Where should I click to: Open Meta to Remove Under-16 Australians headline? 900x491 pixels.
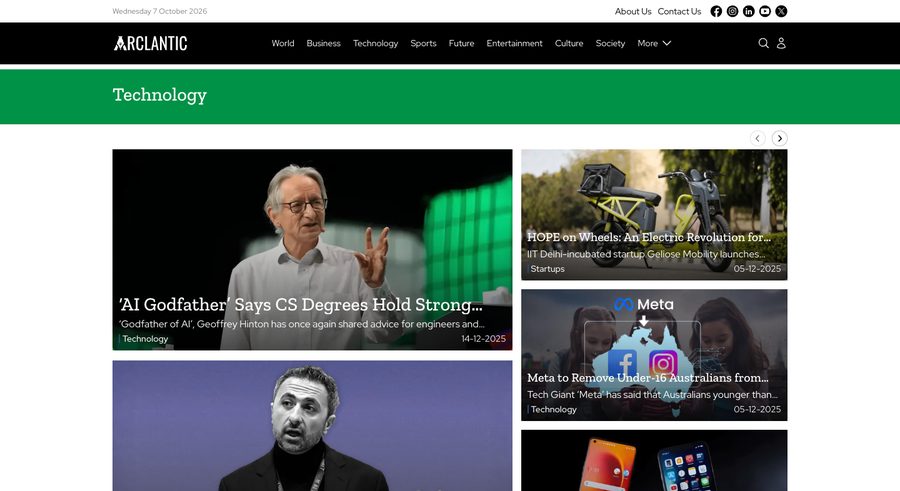(x=647, y=378)
